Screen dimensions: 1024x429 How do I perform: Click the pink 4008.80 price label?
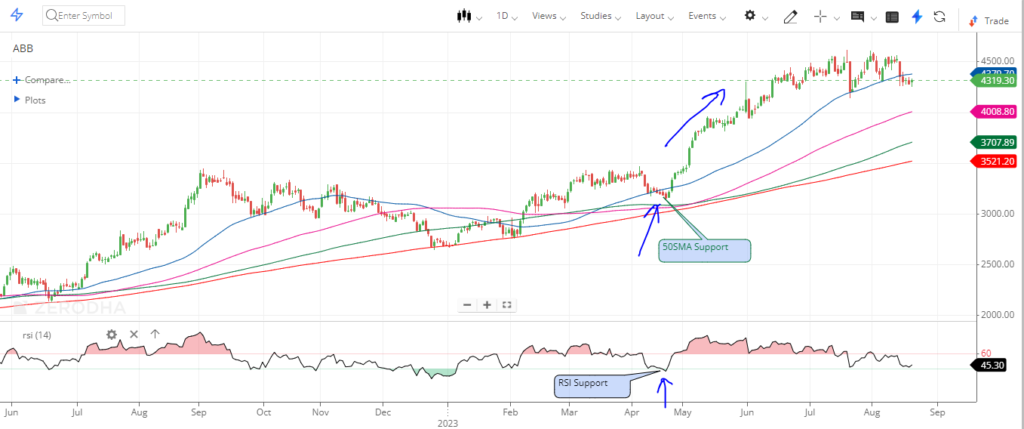993,112
